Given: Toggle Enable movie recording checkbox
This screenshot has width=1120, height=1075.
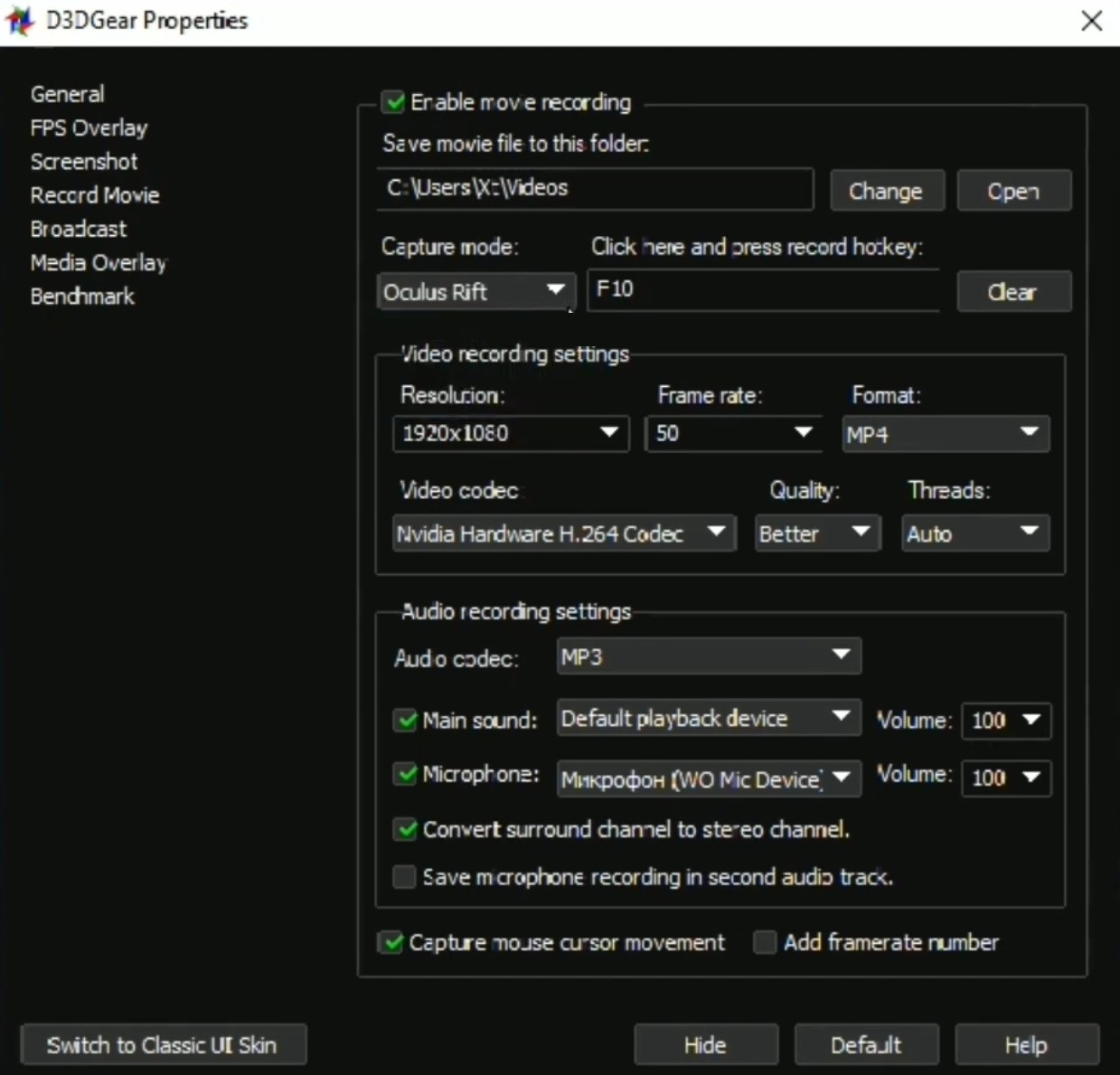Looking at the screenshot, I should point(393,102).
